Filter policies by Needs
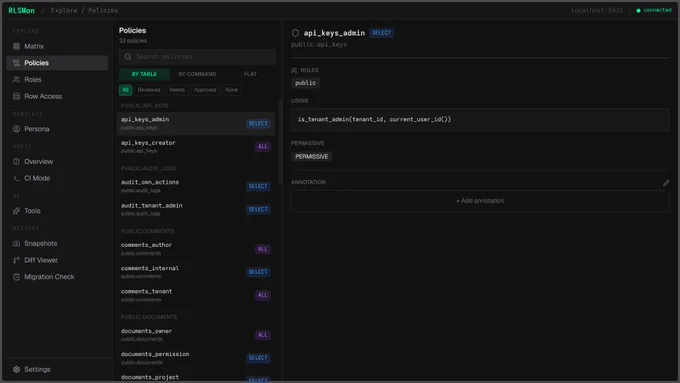 177,90
